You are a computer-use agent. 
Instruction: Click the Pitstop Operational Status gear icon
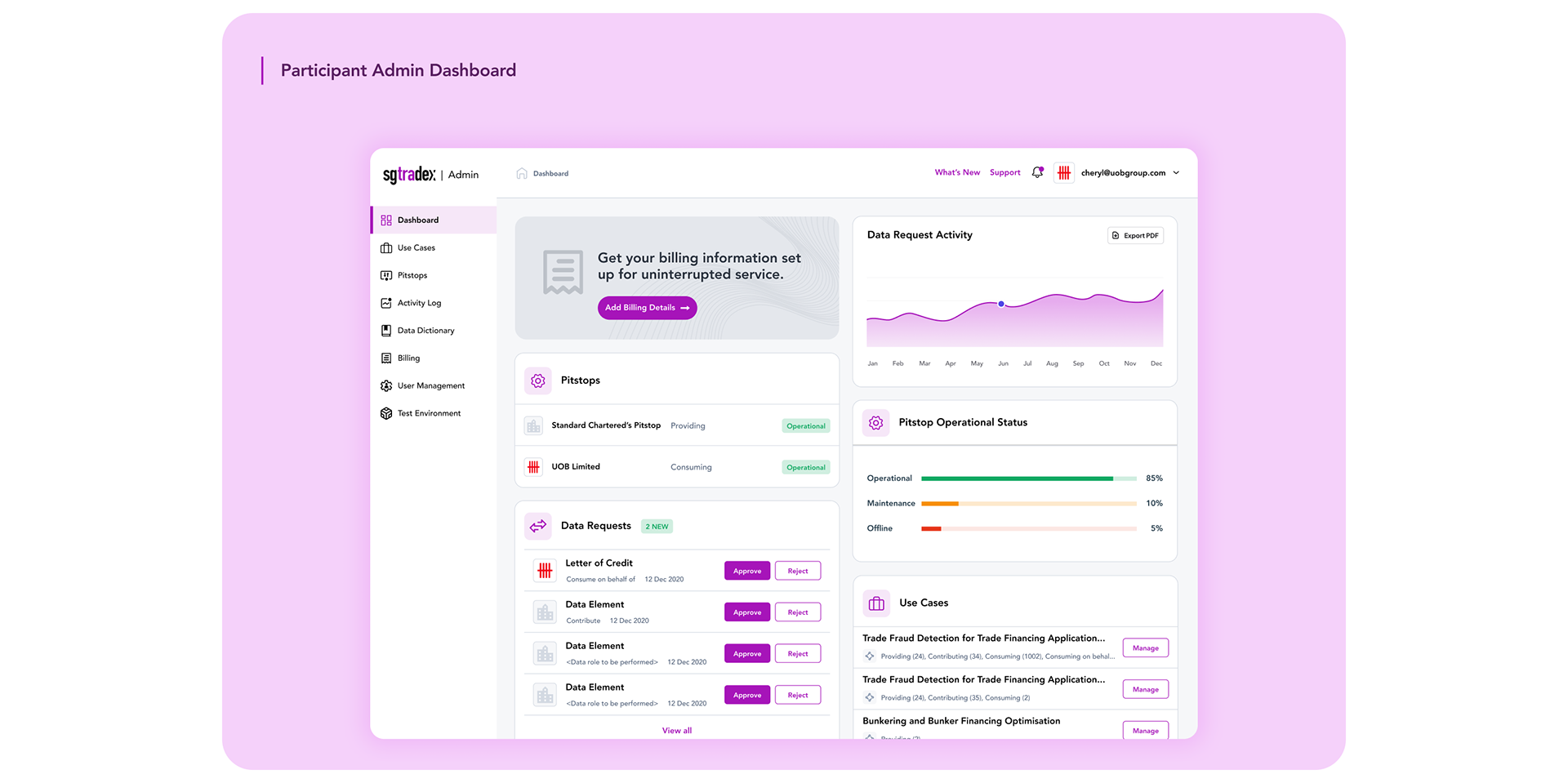tap(875, 422)
